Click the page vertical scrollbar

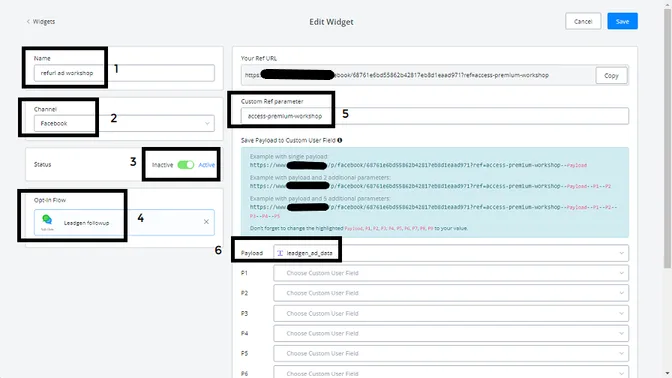[x=668, y=137]
